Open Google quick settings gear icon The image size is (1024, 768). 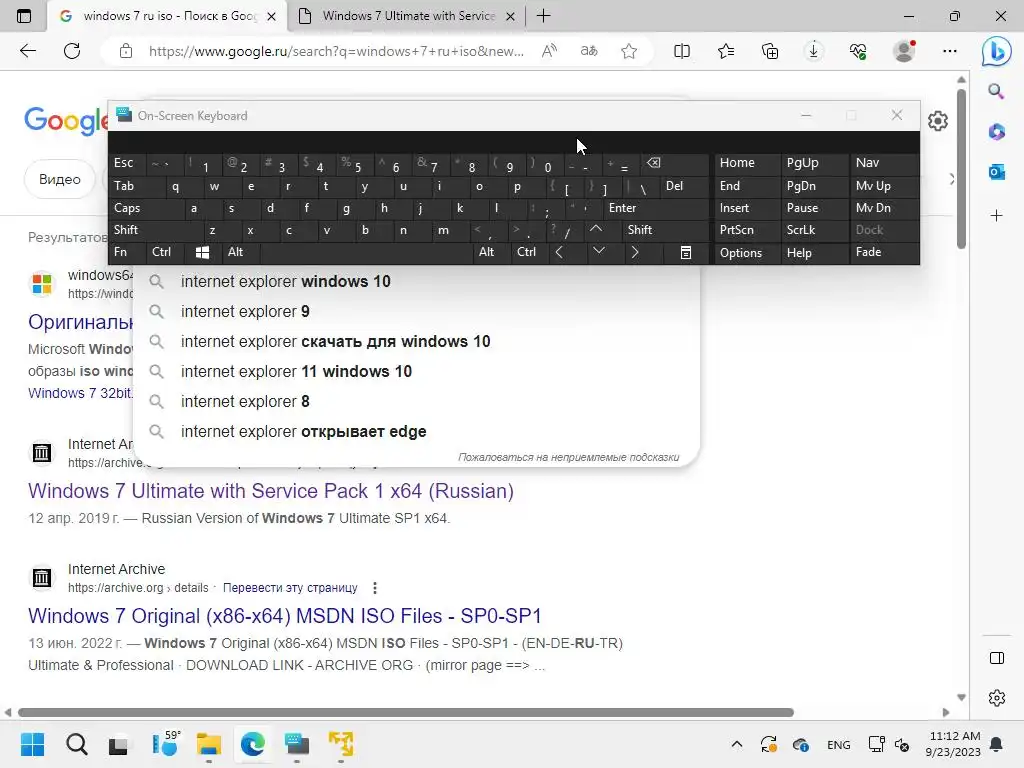pos(938,121)
